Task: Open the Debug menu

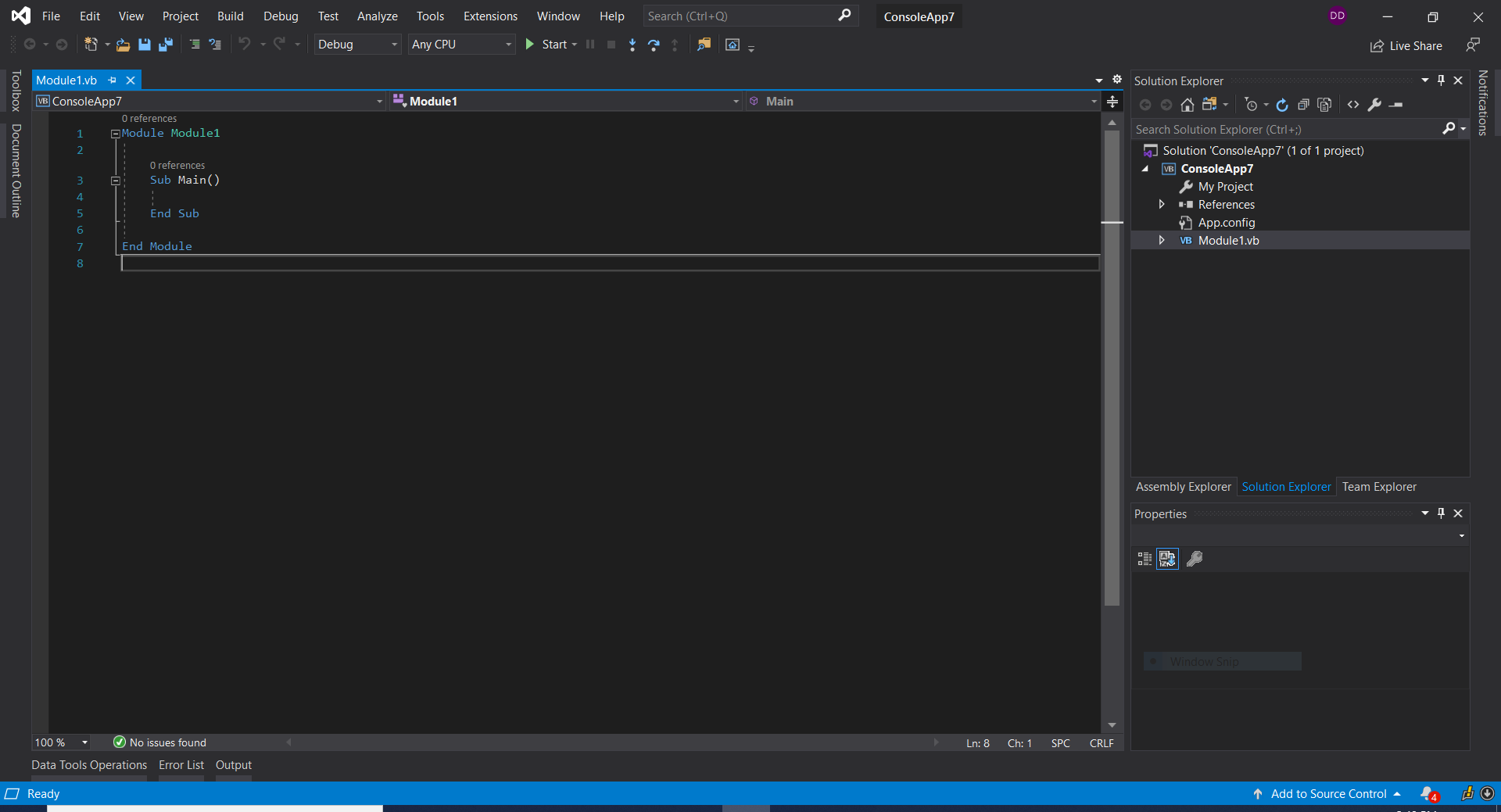Action: tap(280, 16)
